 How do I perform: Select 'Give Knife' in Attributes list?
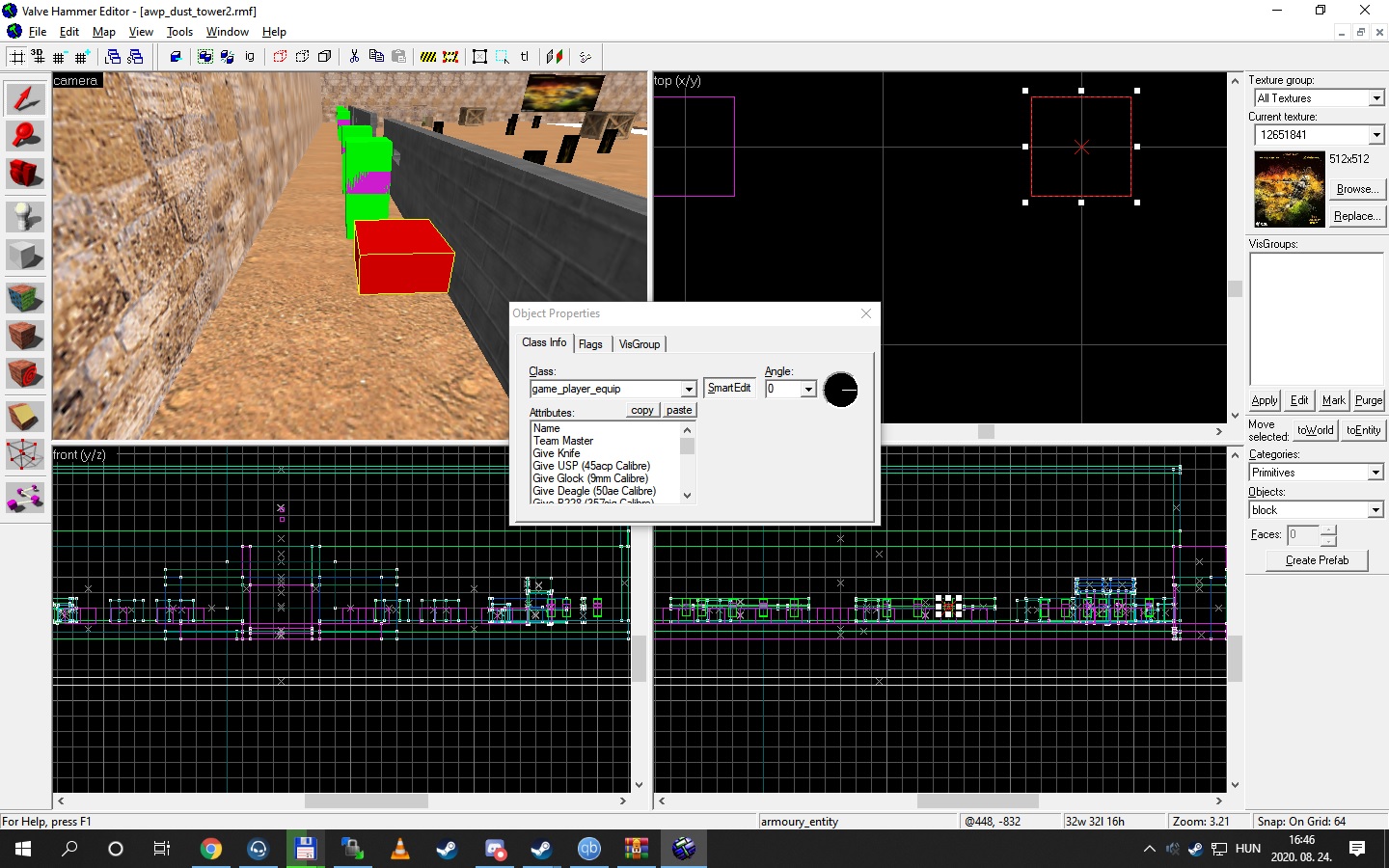[x=557, y=453]
